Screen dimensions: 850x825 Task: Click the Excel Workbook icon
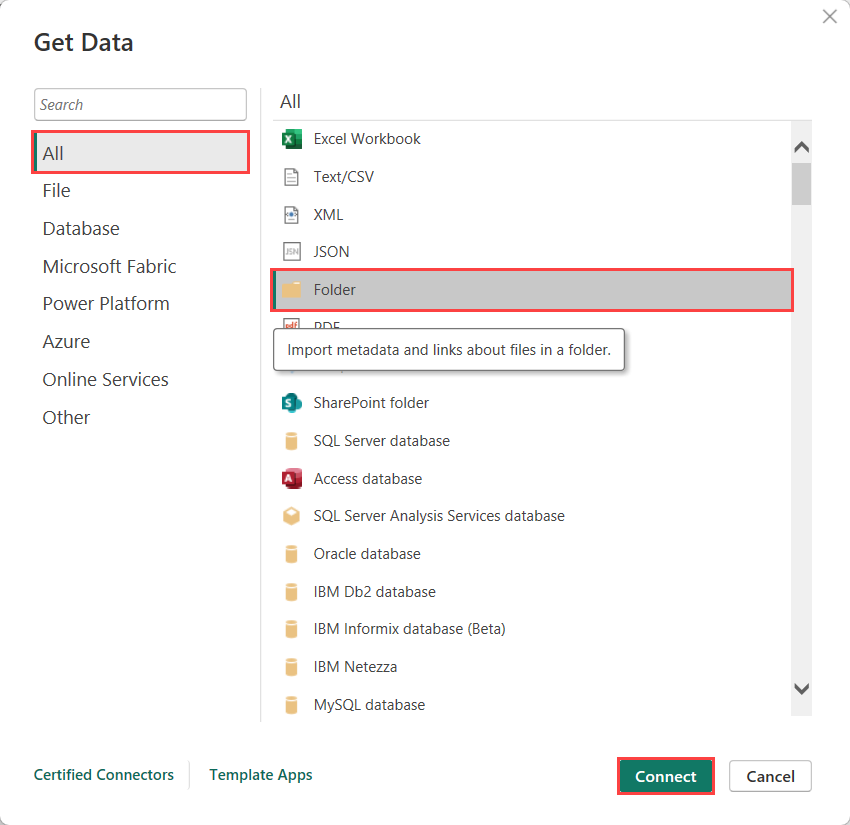click(x=292, y=139)
